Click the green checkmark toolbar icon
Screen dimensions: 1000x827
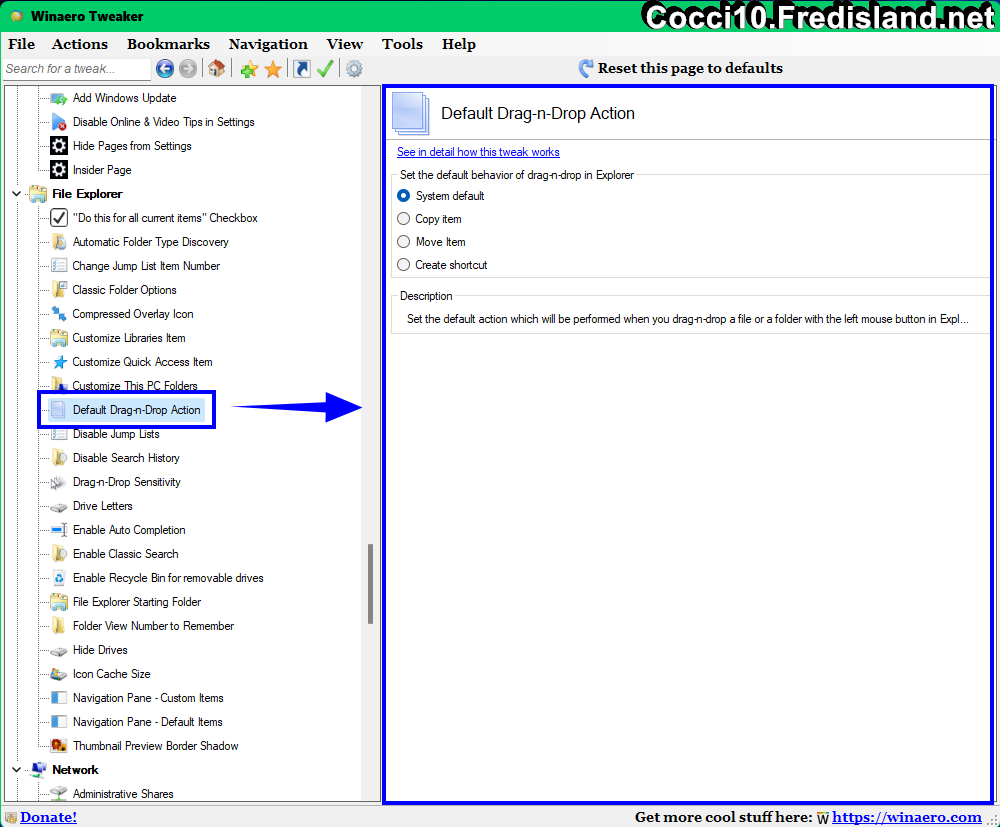[x=325, y=68]
